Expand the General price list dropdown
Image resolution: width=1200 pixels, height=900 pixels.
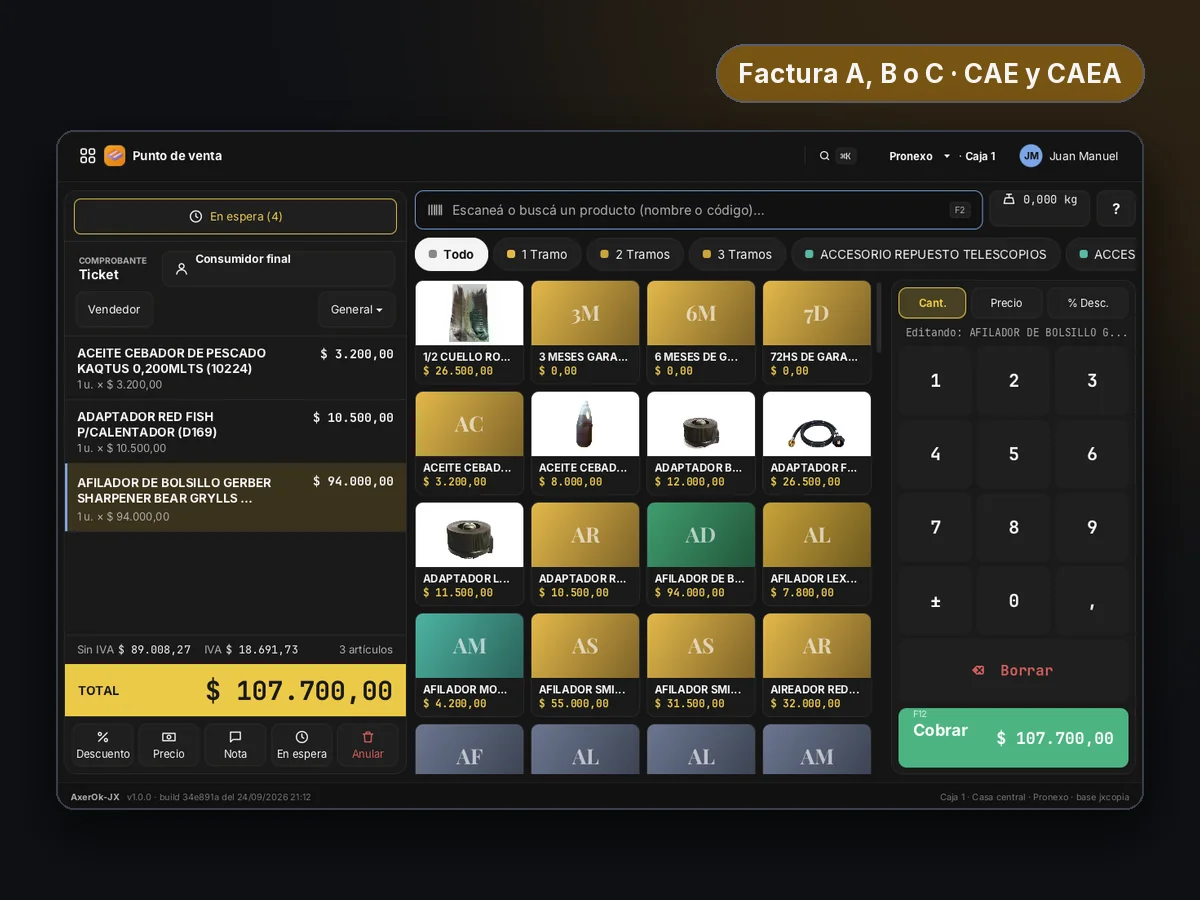pos(357,310)
